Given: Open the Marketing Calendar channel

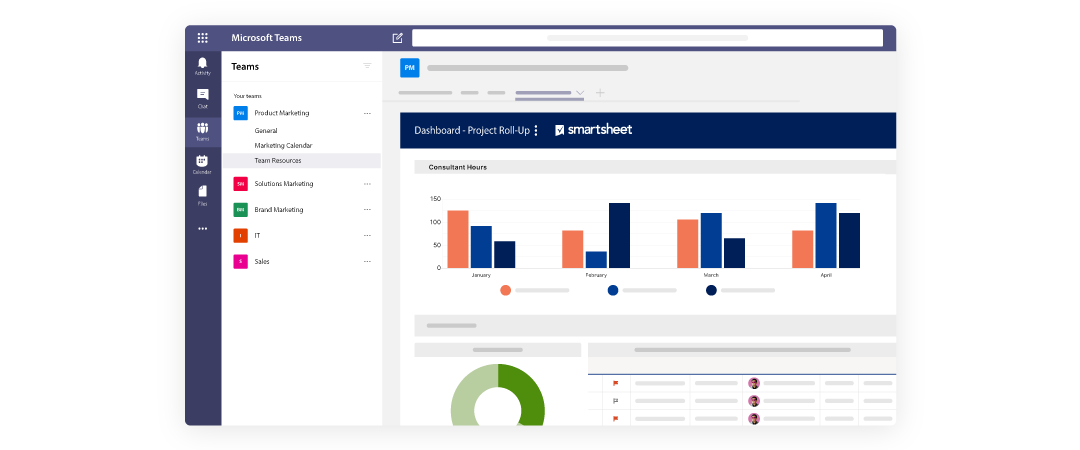Looking at the screenshot, I should (x=283, y=145).
